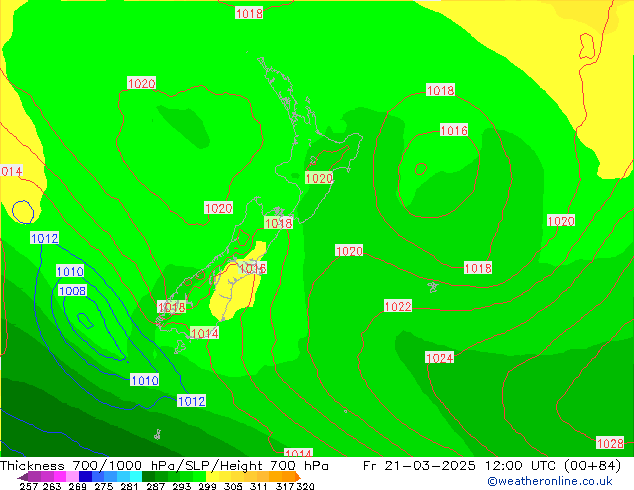634x490 pixels.
Task: Click the purple legend swatch above 257
Action: pos(34,476)
